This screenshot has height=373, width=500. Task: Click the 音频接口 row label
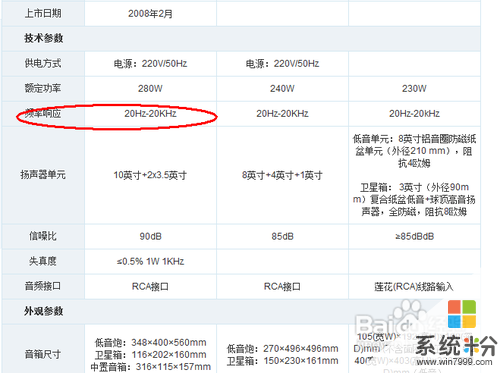coord(43,286)
